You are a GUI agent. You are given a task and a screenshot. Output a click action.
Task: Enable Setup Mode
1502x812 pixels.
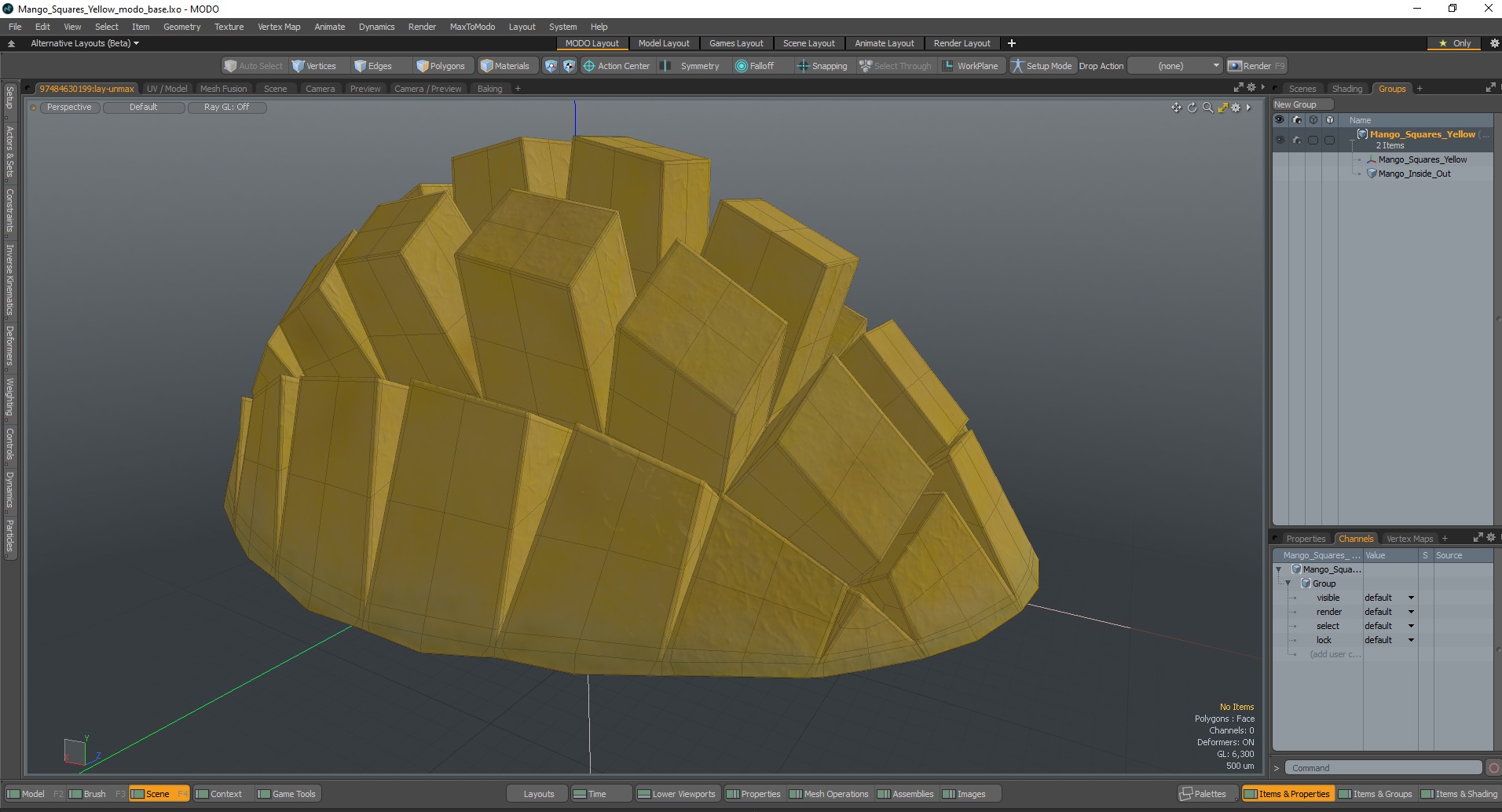click(x=1042, y=66)
